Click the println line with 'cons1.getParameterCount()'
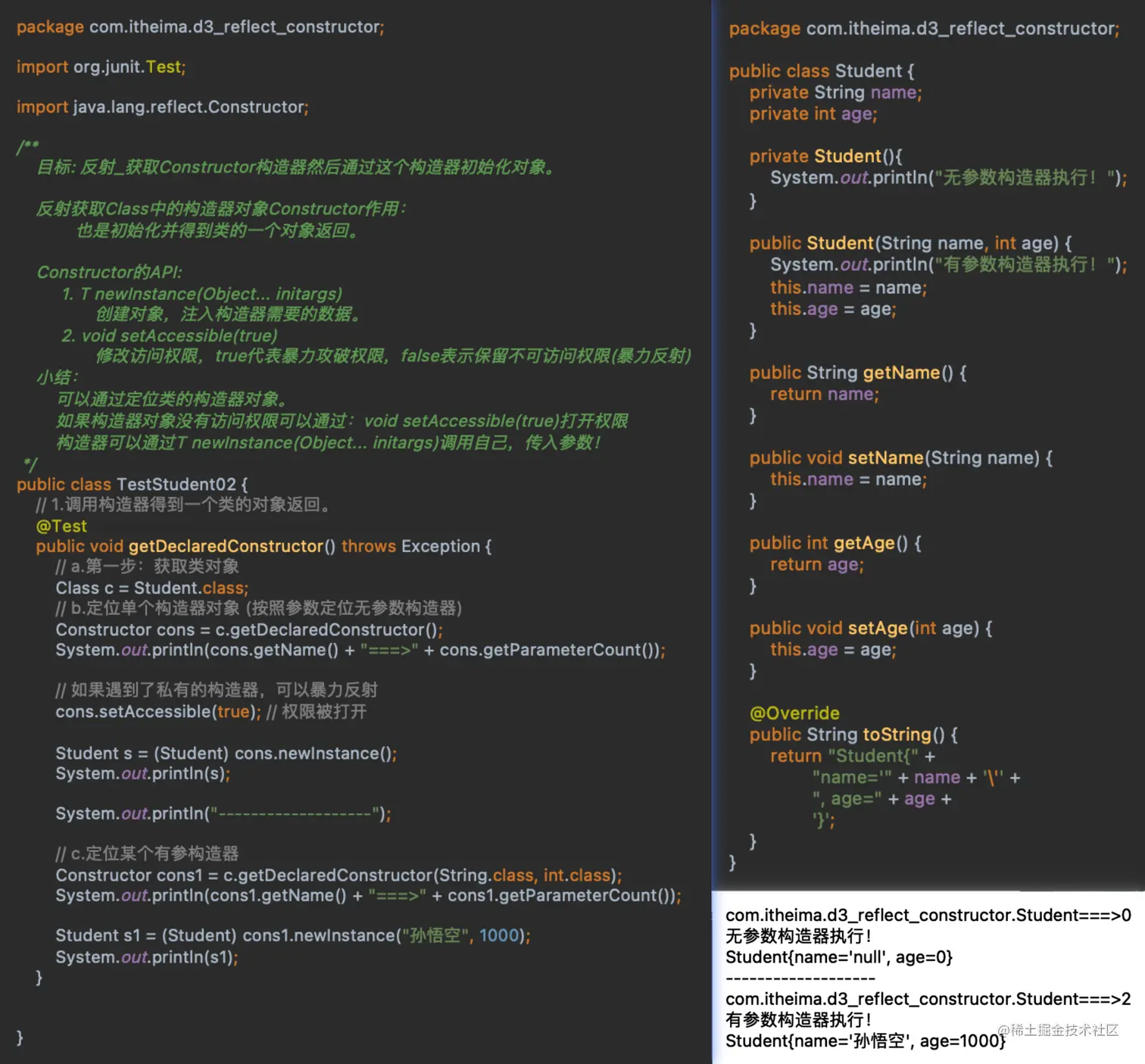 368,895
